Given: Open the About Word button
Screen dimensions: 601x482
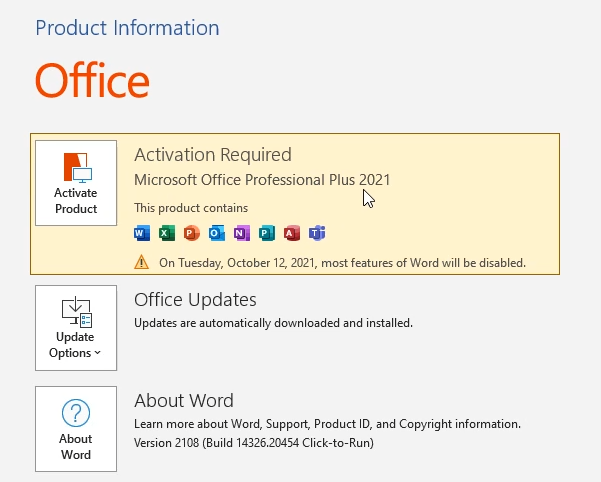Looking at the screenshot, I should tap(76, 429).
